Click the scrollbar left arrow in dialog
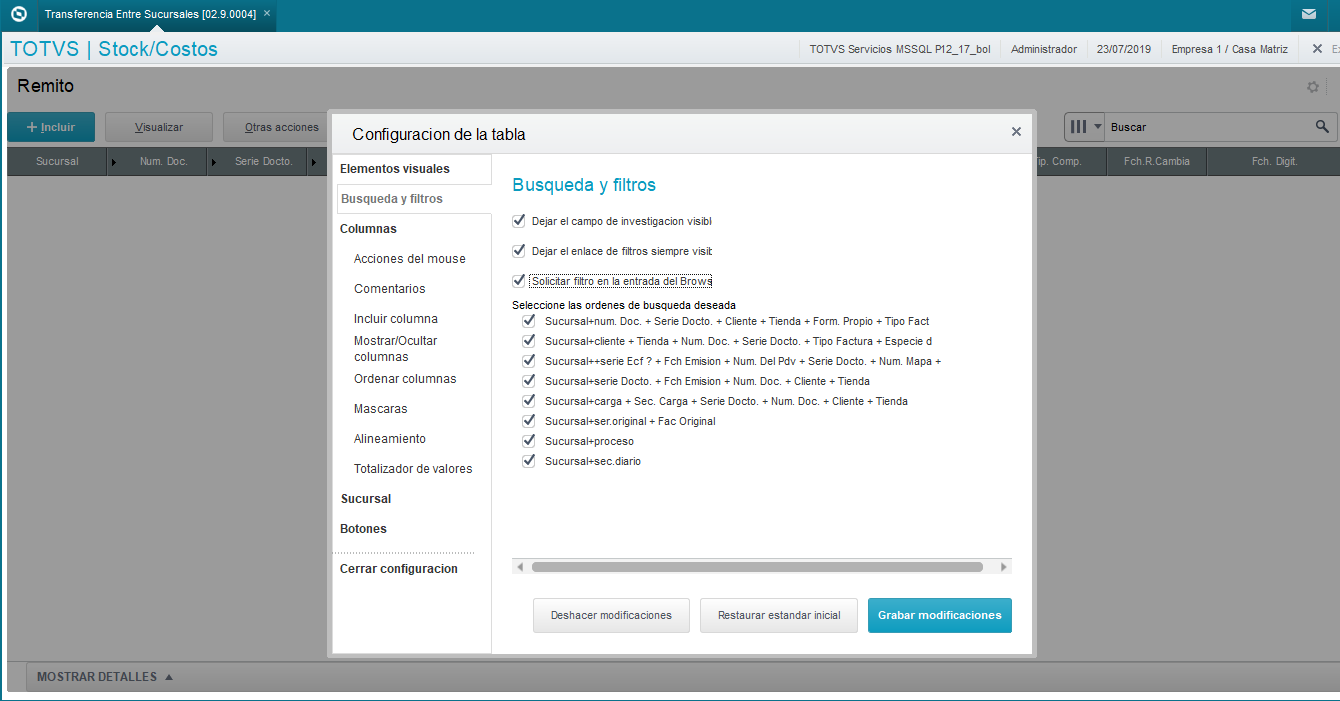 pos(520,567)
